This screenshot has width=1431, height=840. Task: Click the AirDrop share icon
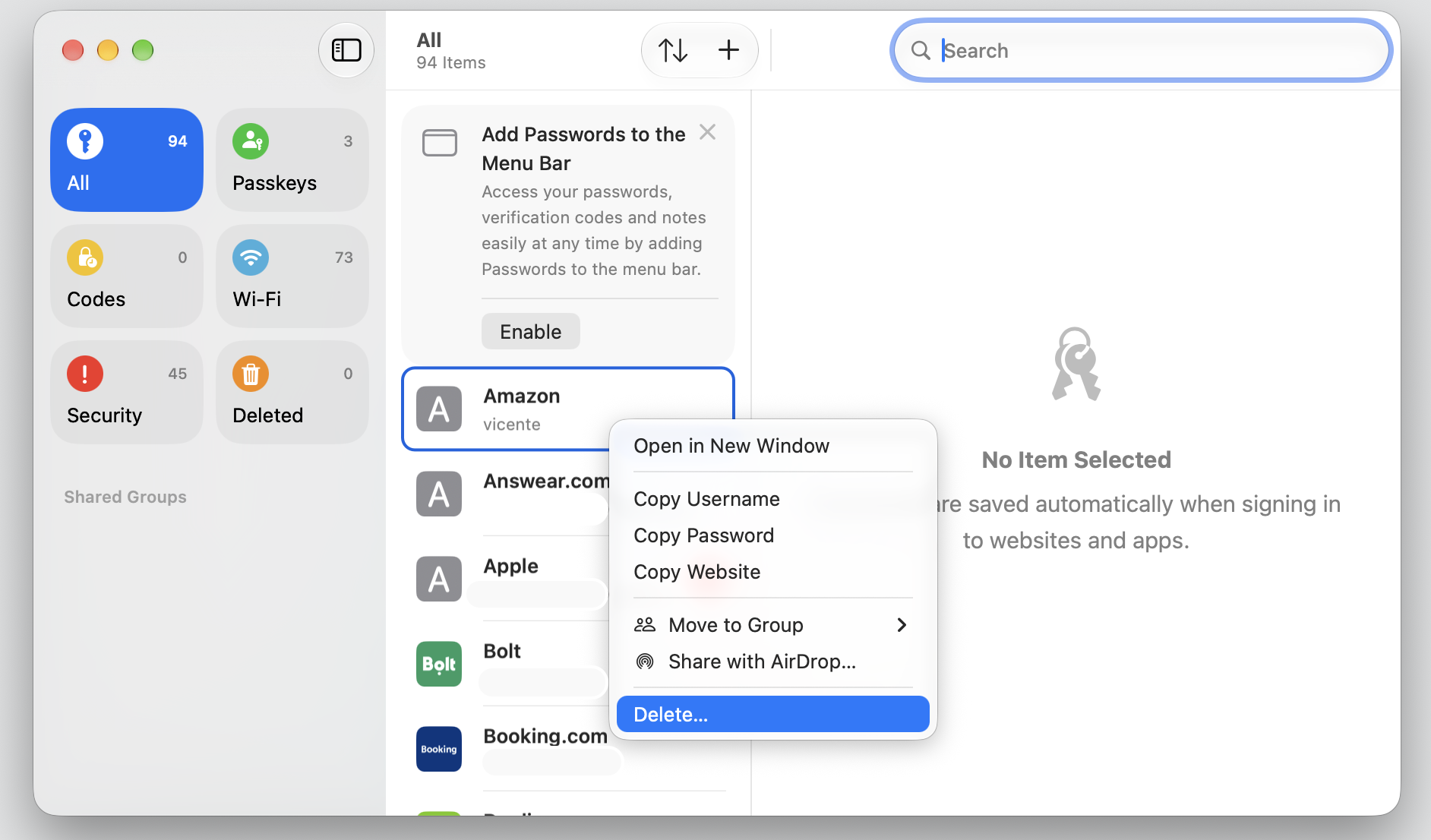[645, 662]
